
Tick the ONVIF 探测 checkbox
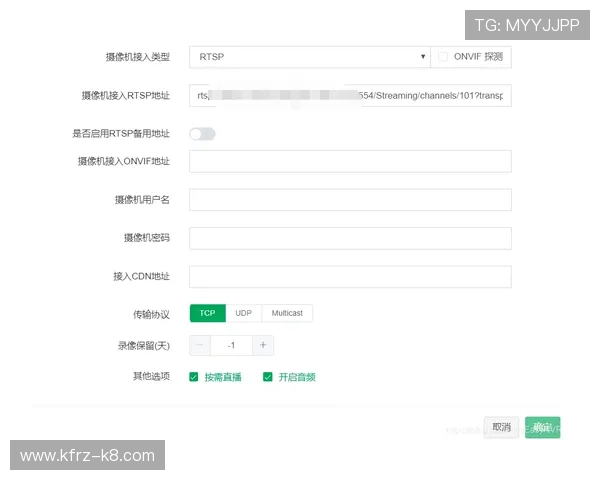coord(443,57)
